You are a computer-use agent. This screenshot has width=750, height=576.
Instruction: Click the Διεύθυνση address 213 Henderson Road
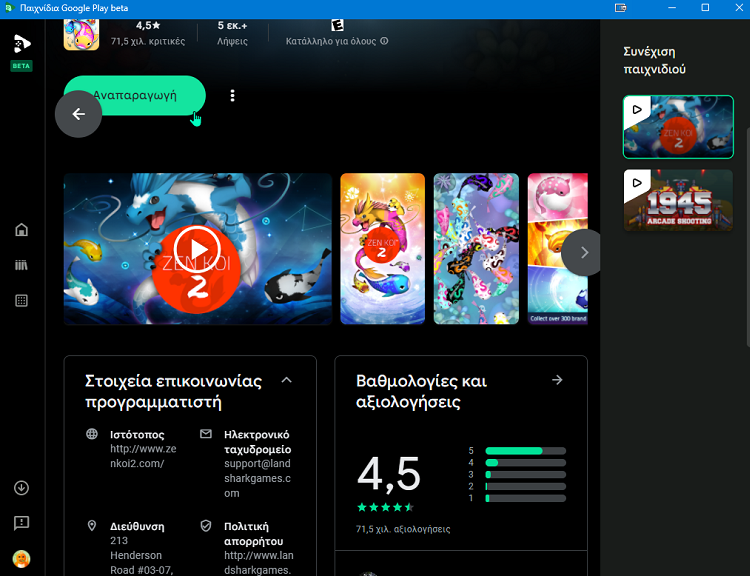(x=142, y=555)
